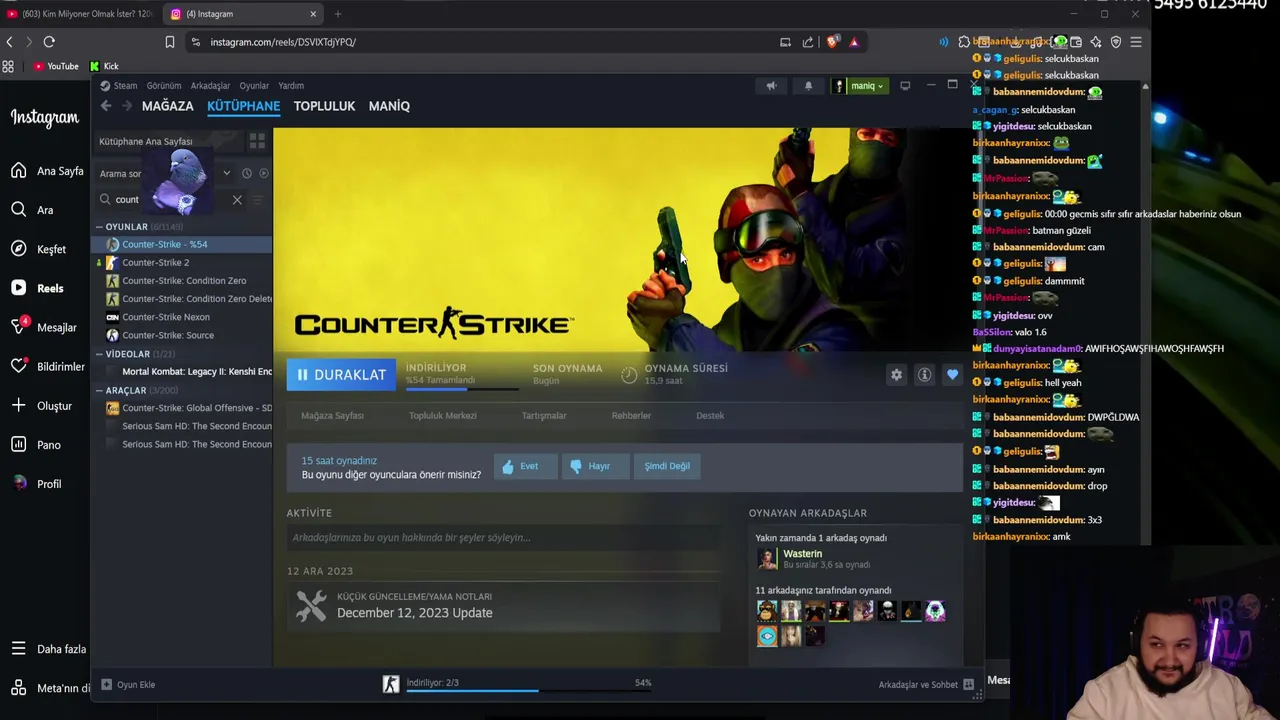
Task: Pause the Counter-Strike download with DURAKLAT
Action: pos(341,374)
